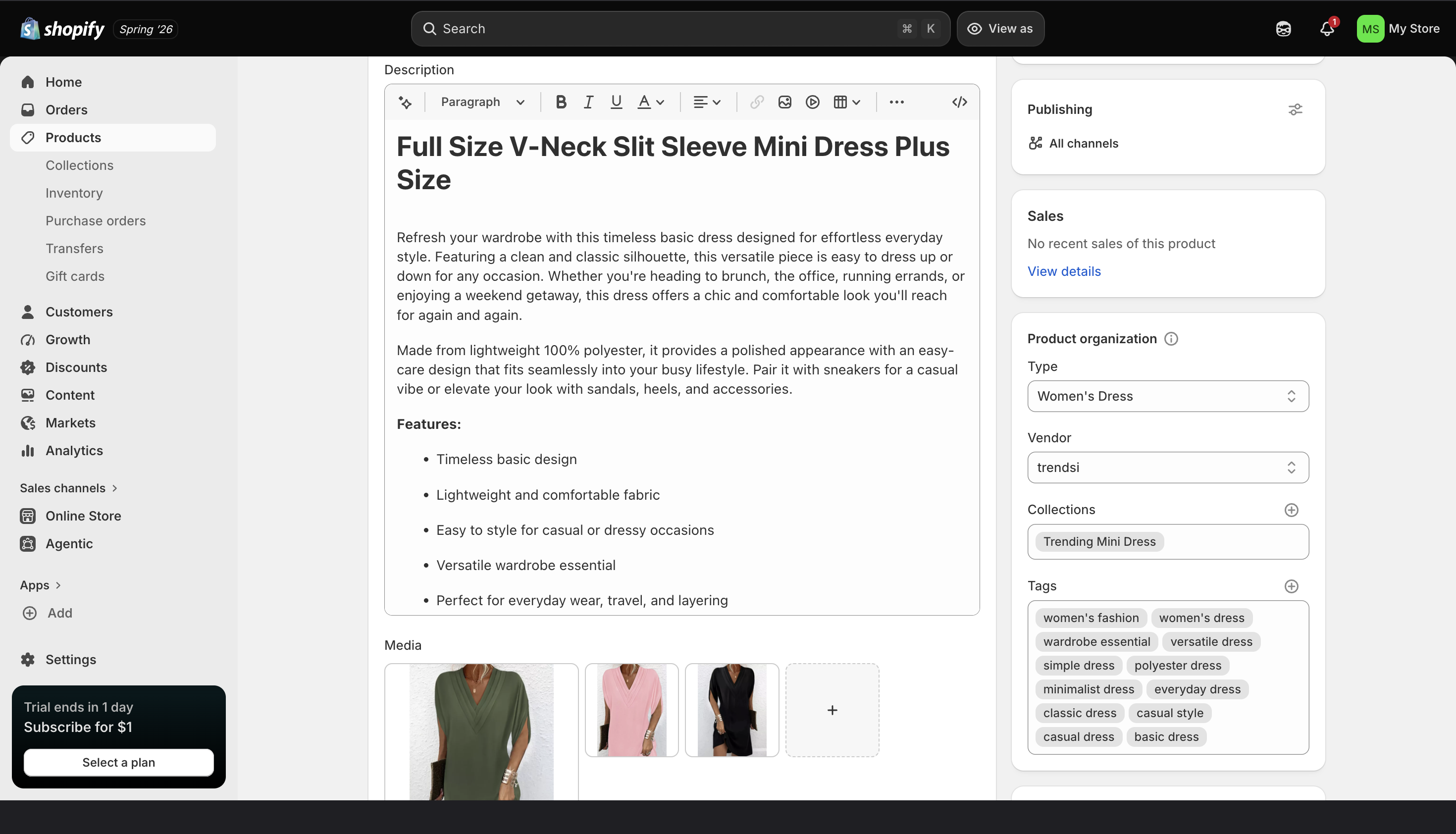Click the 'Features:' bold text

pos(429,424)
